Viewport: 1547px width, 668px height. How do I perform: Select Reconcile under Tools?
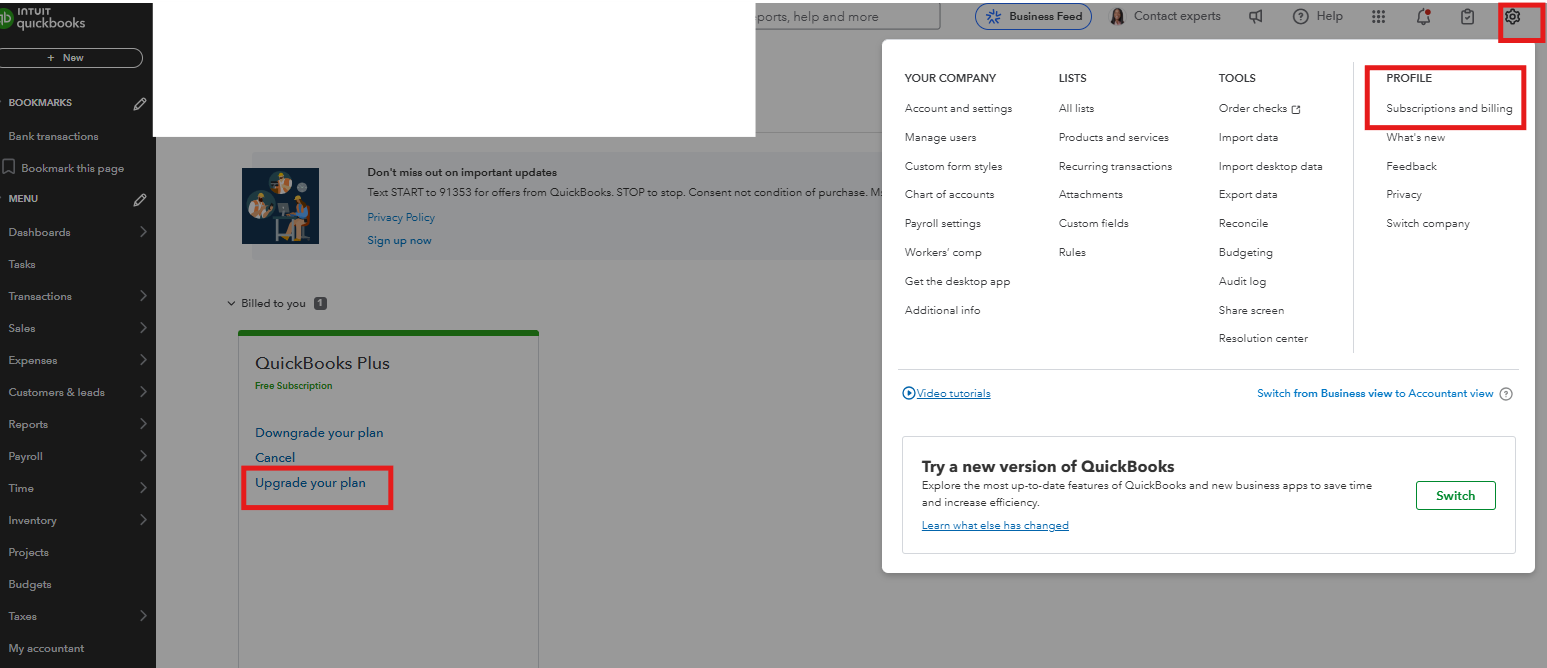click(1243, 224)
